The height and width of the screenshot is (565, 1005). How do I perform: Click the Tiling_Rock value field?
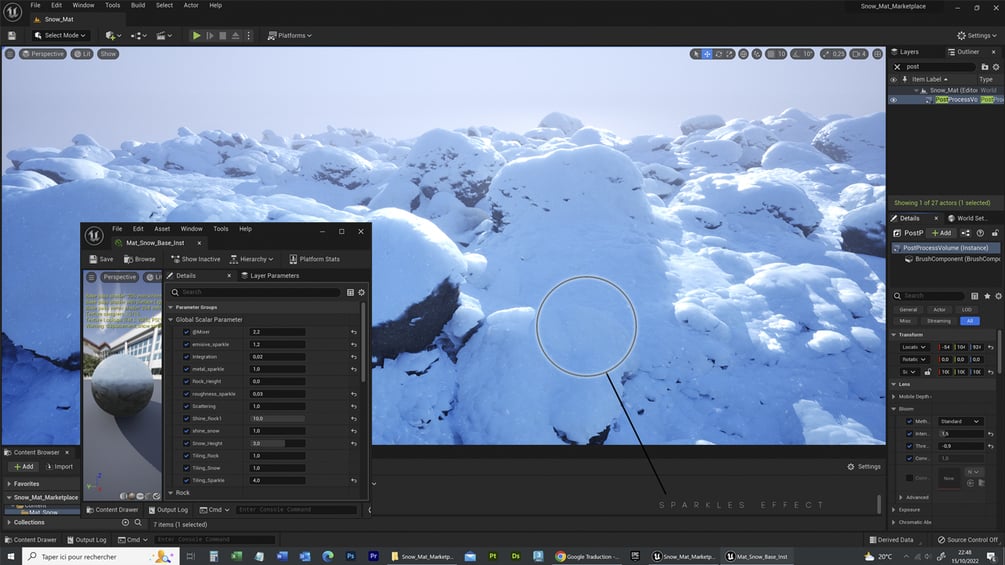278,455
